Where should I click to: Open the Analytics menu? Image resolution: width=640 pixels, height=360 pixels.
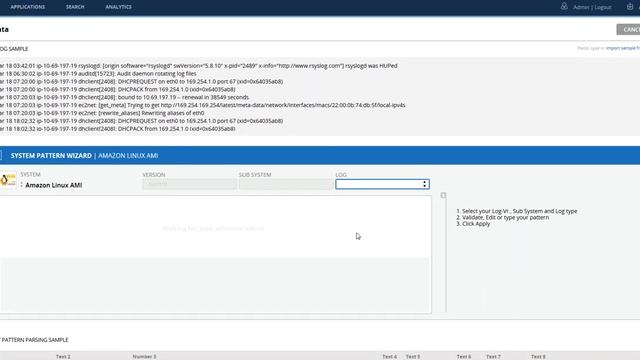[x=118, y=7]
